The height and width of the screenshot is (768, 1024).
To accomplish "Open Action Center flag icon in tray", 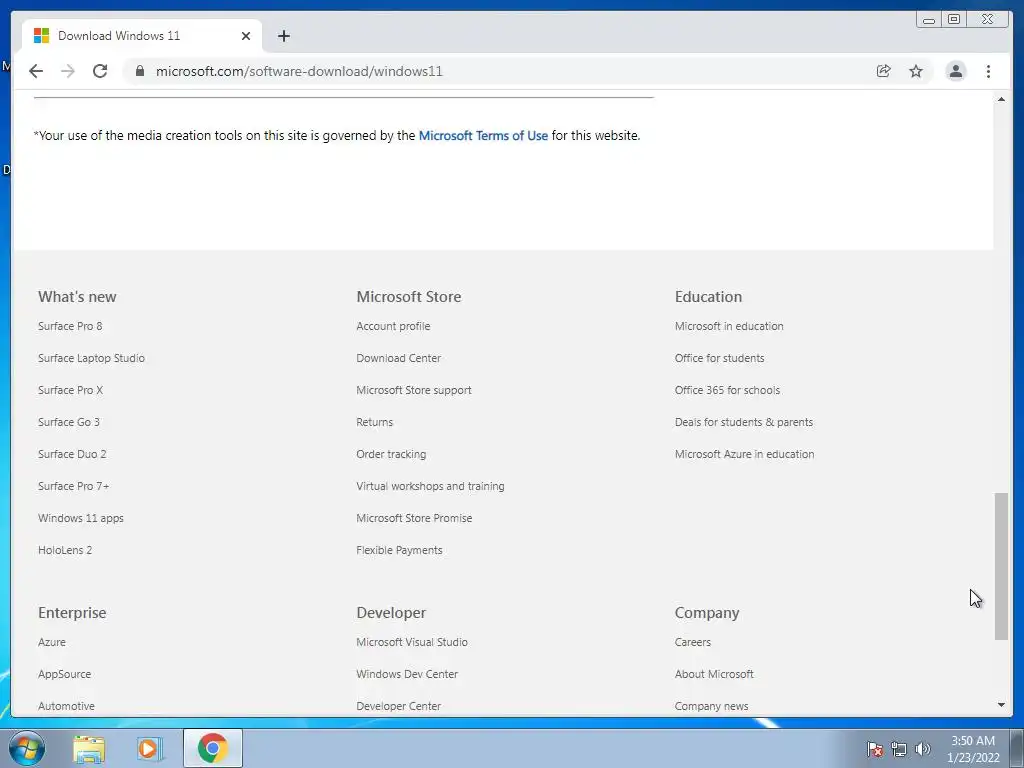I will tap(875, 749).
